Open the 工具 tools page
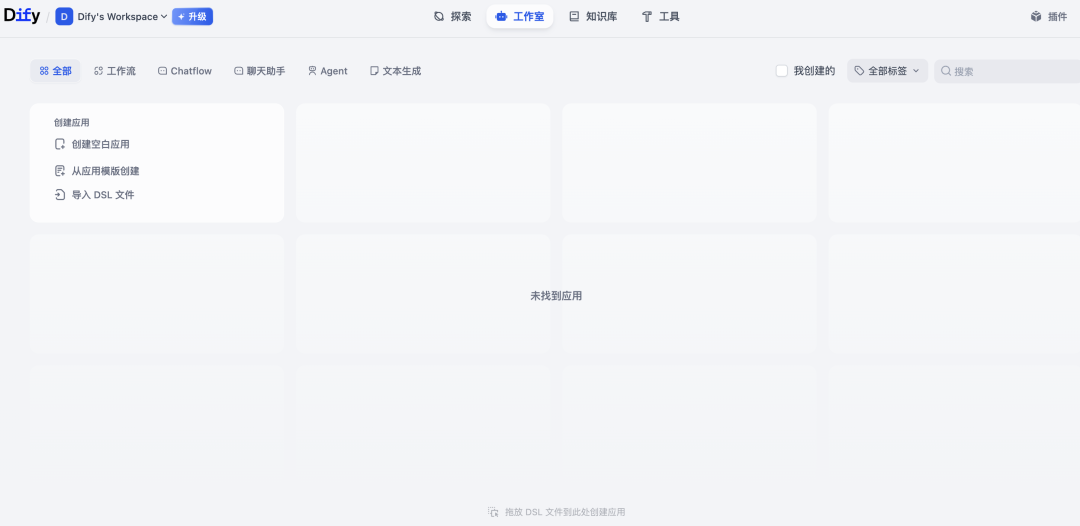 pos(660,17)
